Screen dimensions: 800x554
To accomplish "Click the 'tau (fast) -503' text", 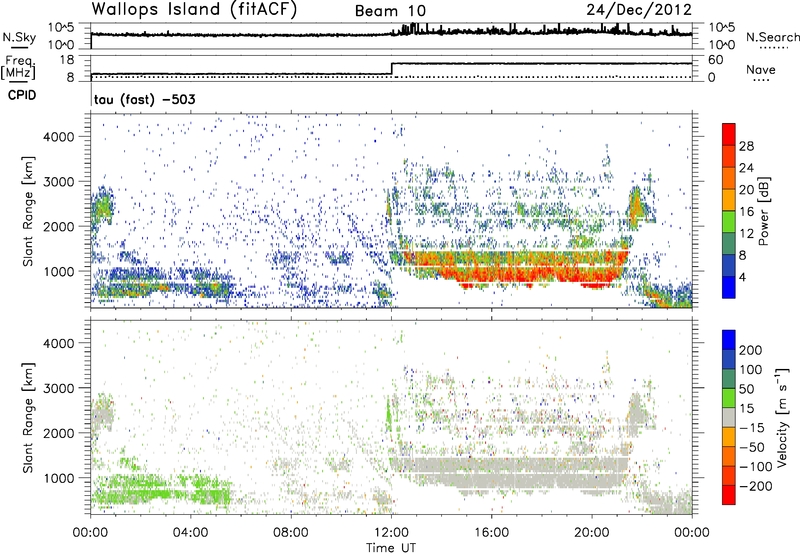I will [144, 99].
